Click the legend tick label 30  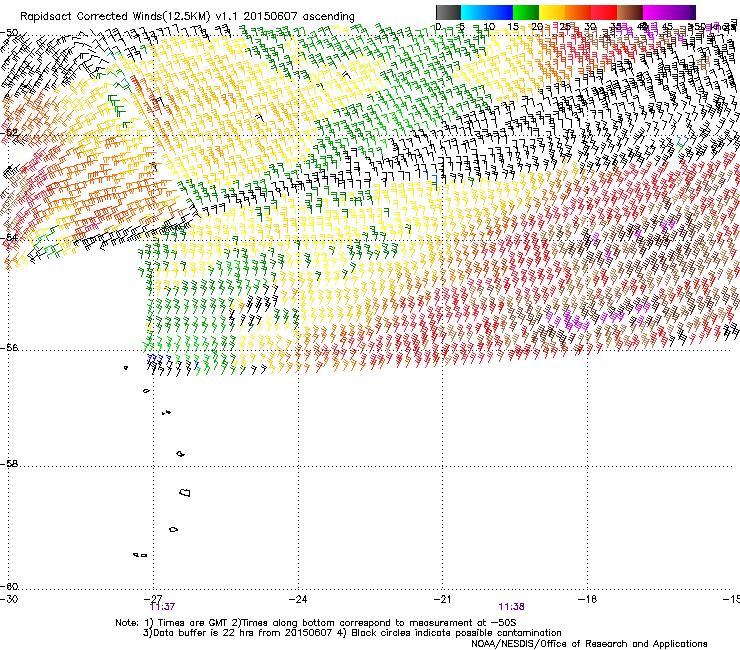(x=590, y=27)
